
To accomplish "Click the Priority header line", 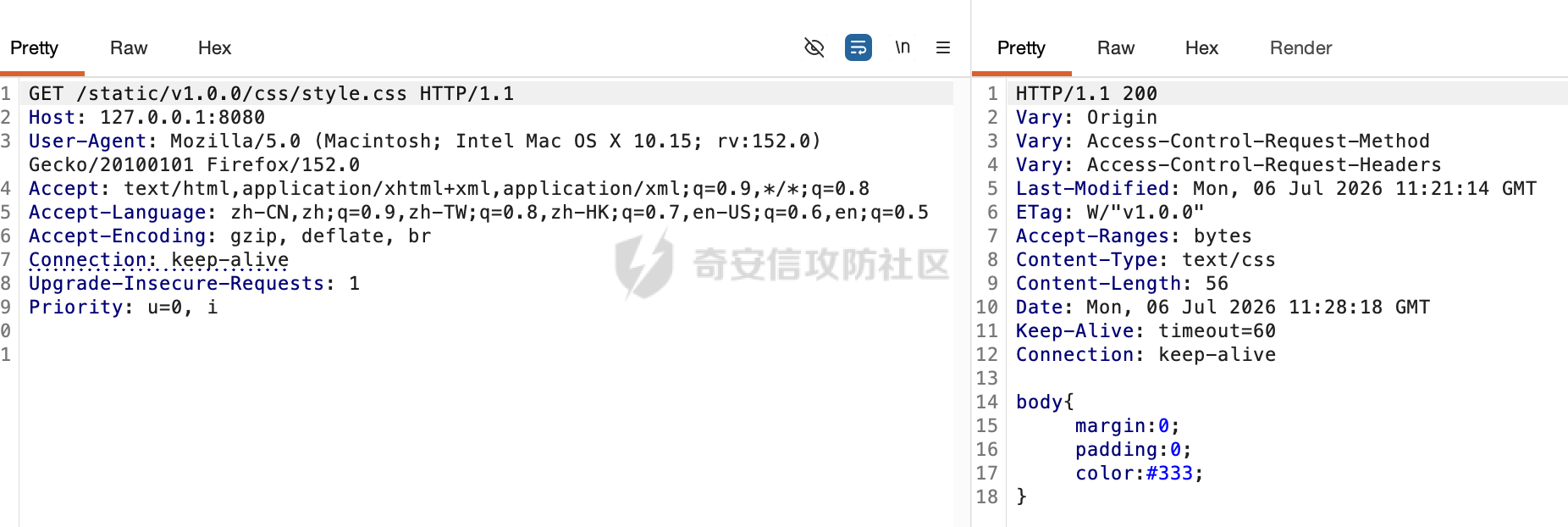I will coord(123,307).
